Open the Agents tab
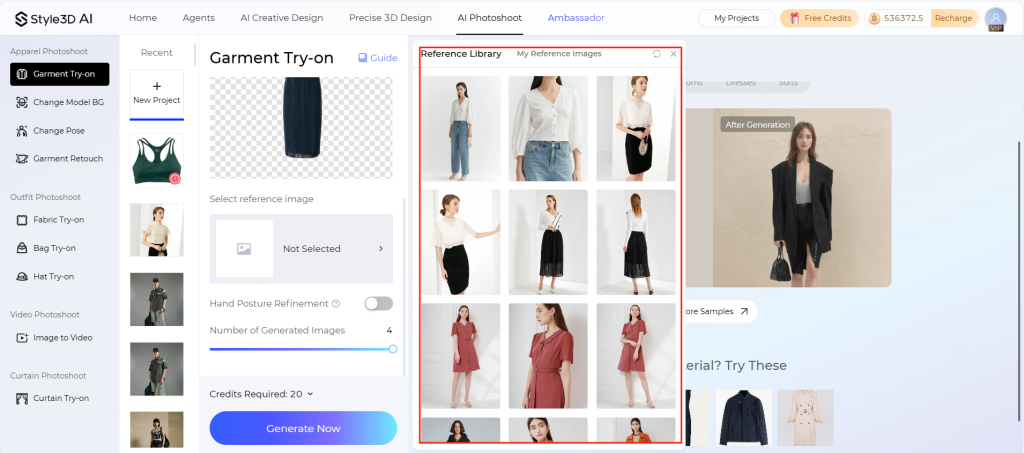The image size is (1024, 453). [199, 18]
